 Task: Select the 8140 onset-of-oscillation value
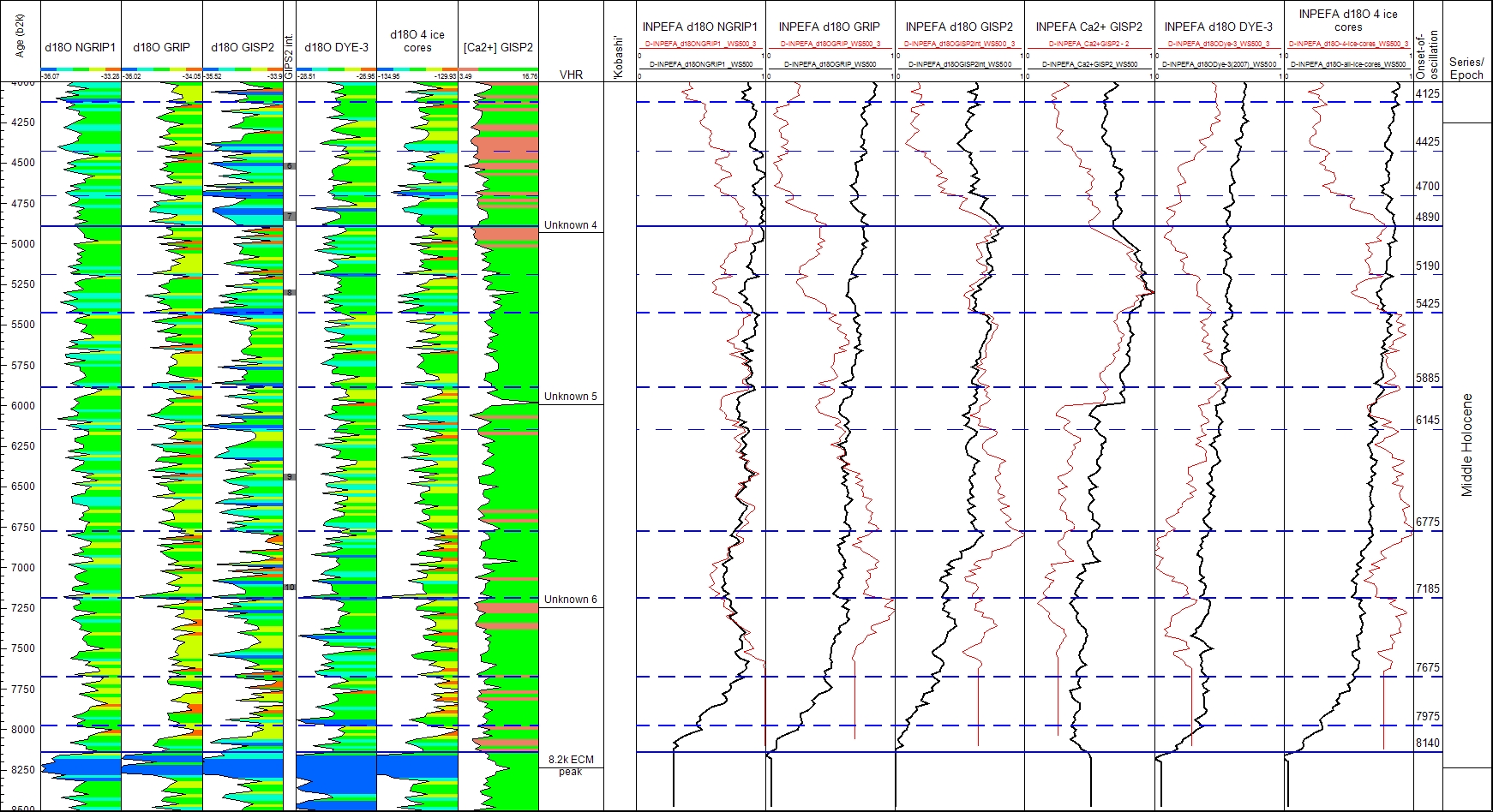pyautogui.click(x=1427, y=743)
